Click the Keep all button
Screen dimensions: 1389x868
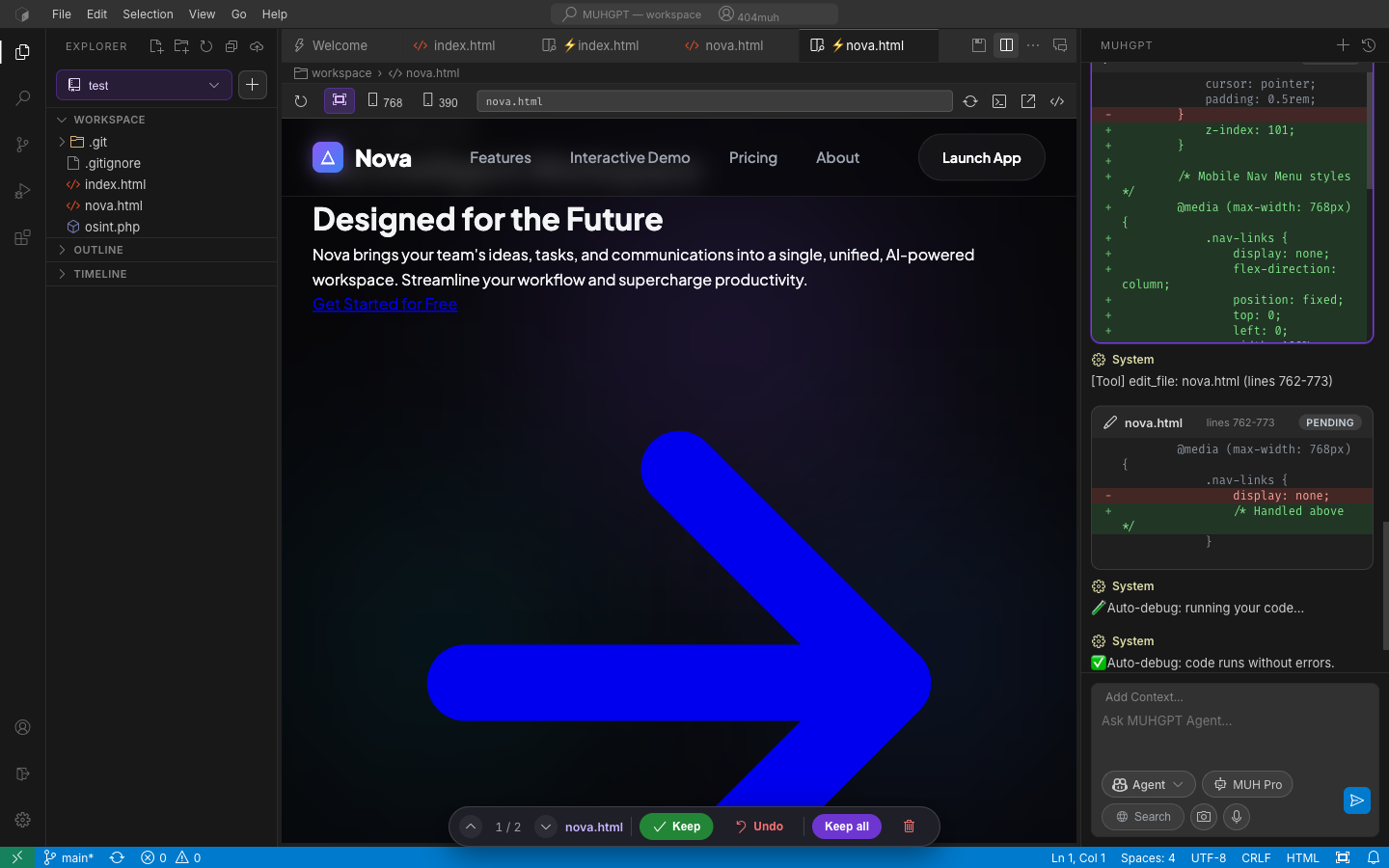tap(847, 827)
